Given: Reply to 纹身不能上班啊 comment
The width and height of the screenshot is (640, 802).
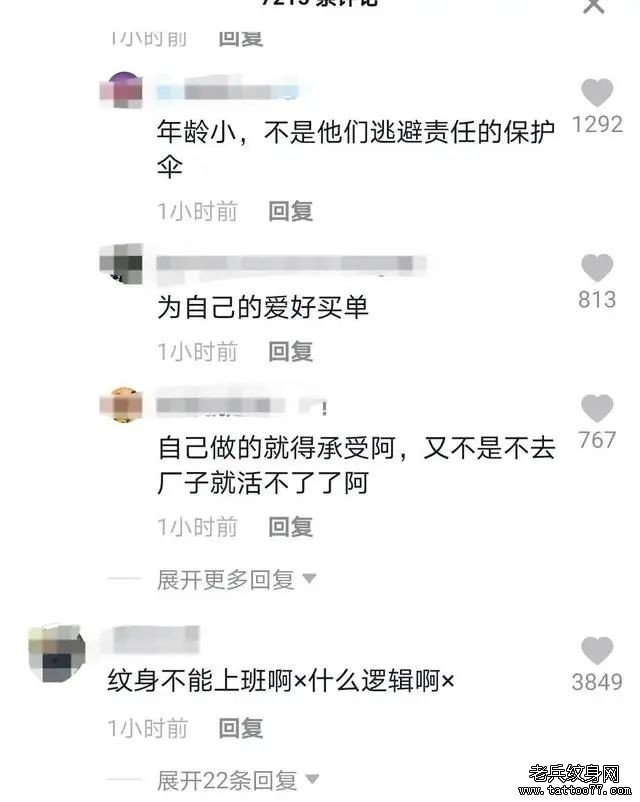Looking at the screenshot, I should [241, 728].
